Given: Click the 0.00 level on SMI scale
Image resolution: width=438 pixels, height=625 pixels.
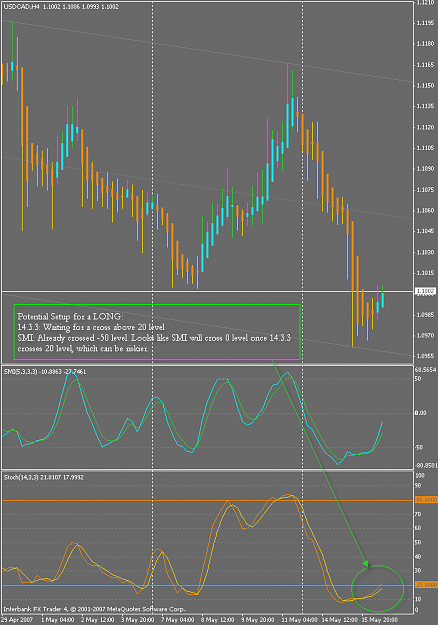Looking at the screenshot, I should (421, 413).
